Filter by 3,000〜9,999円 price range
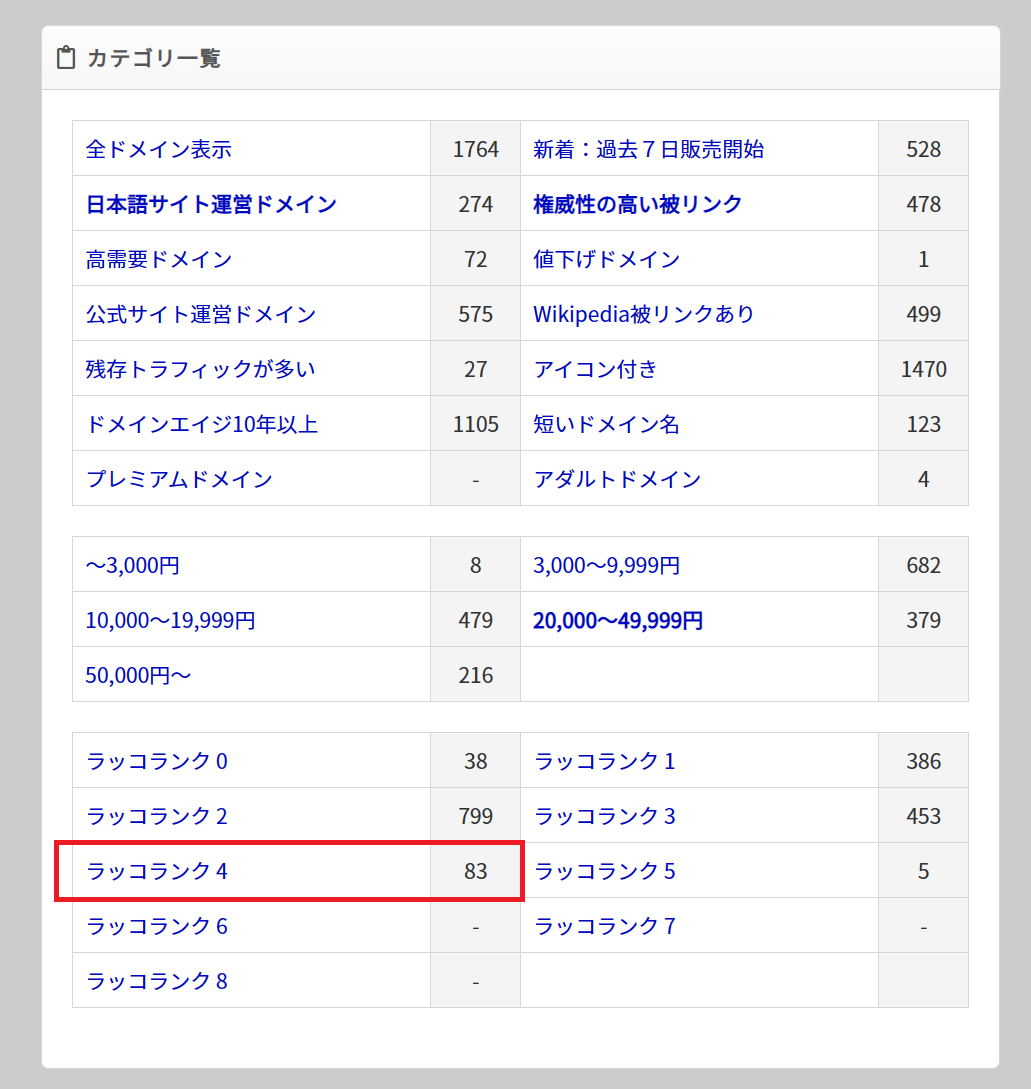This screenshot has width=1031, height=1089. (606, 566)
